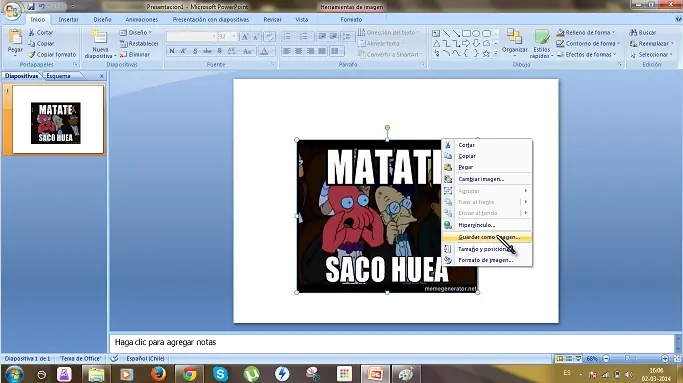Open Firefox from the taskbar
This screenshot has height=383, width=683.
tap(158, 374)
